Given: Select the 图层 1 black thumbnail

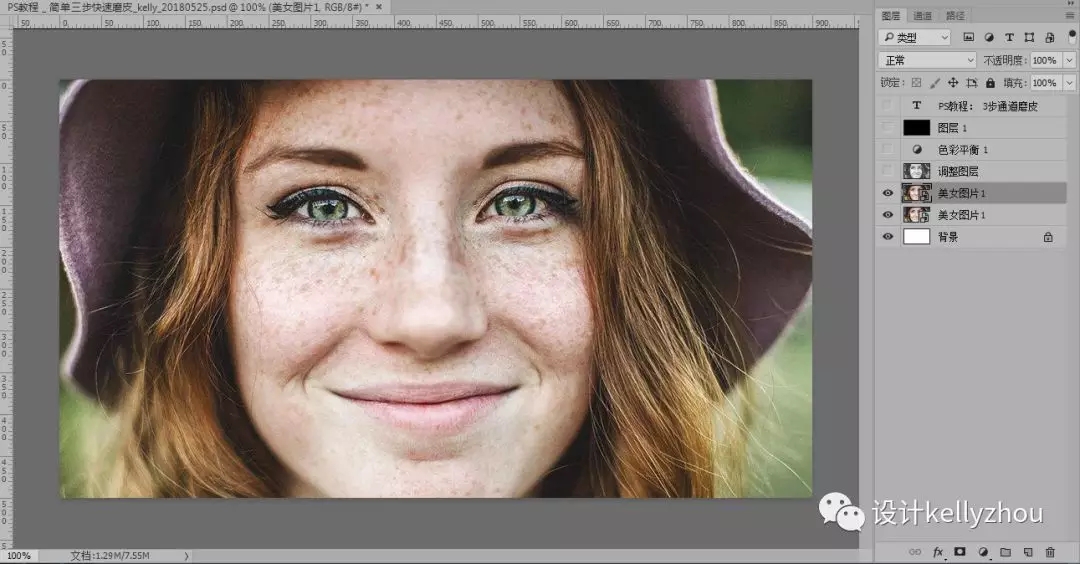Looking at the screenshot, I should (917, 127).
